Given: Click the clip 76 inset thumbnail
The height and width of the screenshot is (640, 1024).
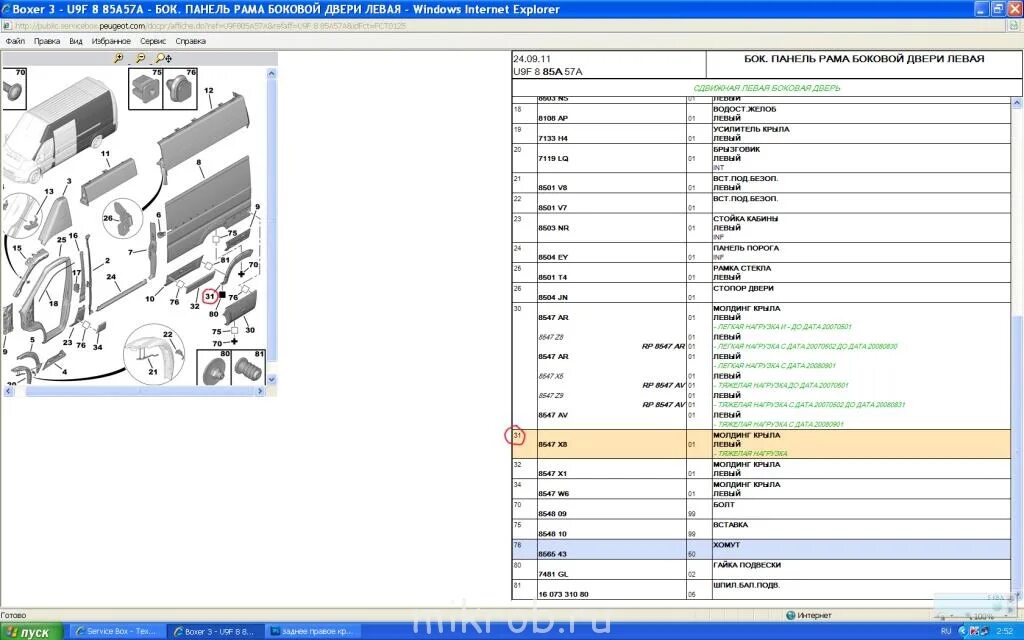Looking at the screenshot, I should tap(180, 88).
